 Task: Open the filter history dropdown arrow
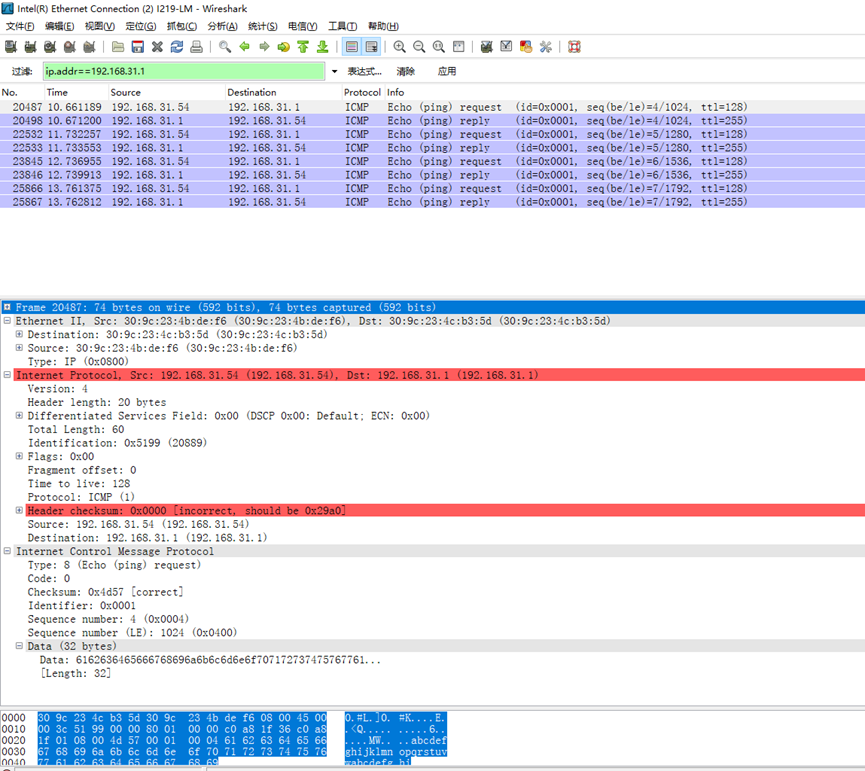coord(334,71)
